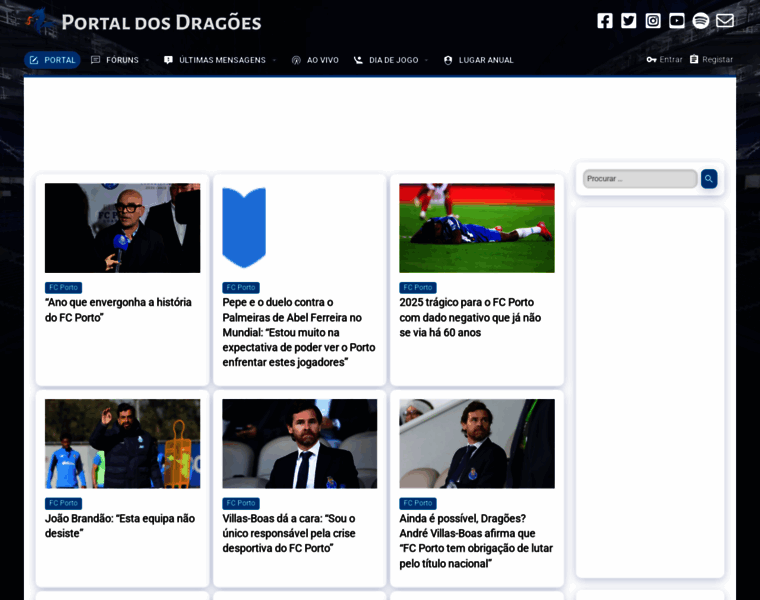Click the clipboard icon beside Registar
760x600 pixels.
(694, 59)
